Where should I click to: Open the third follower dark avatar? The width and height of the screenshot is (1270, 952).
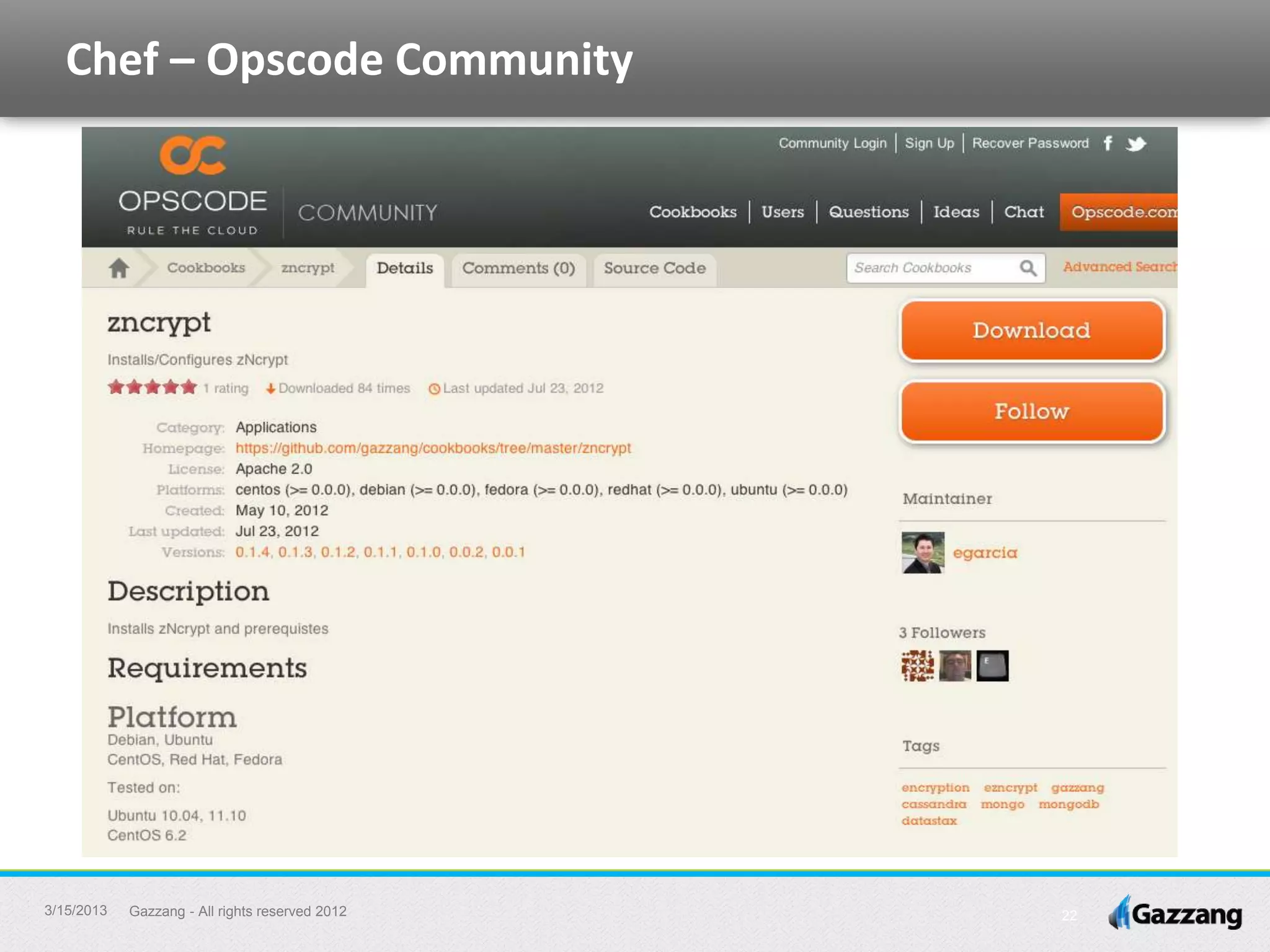[992, 666]
